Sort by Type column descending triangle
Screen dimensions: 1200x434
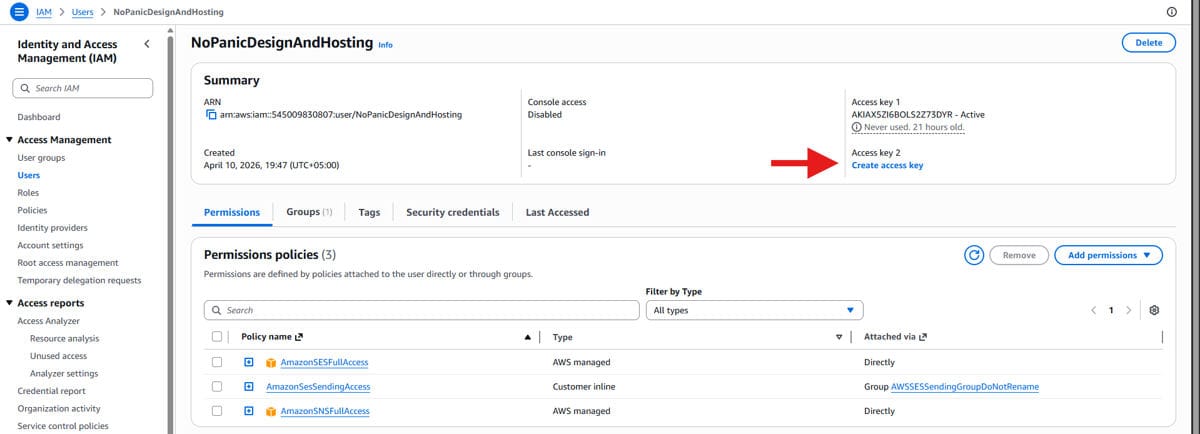pos(839,337)
